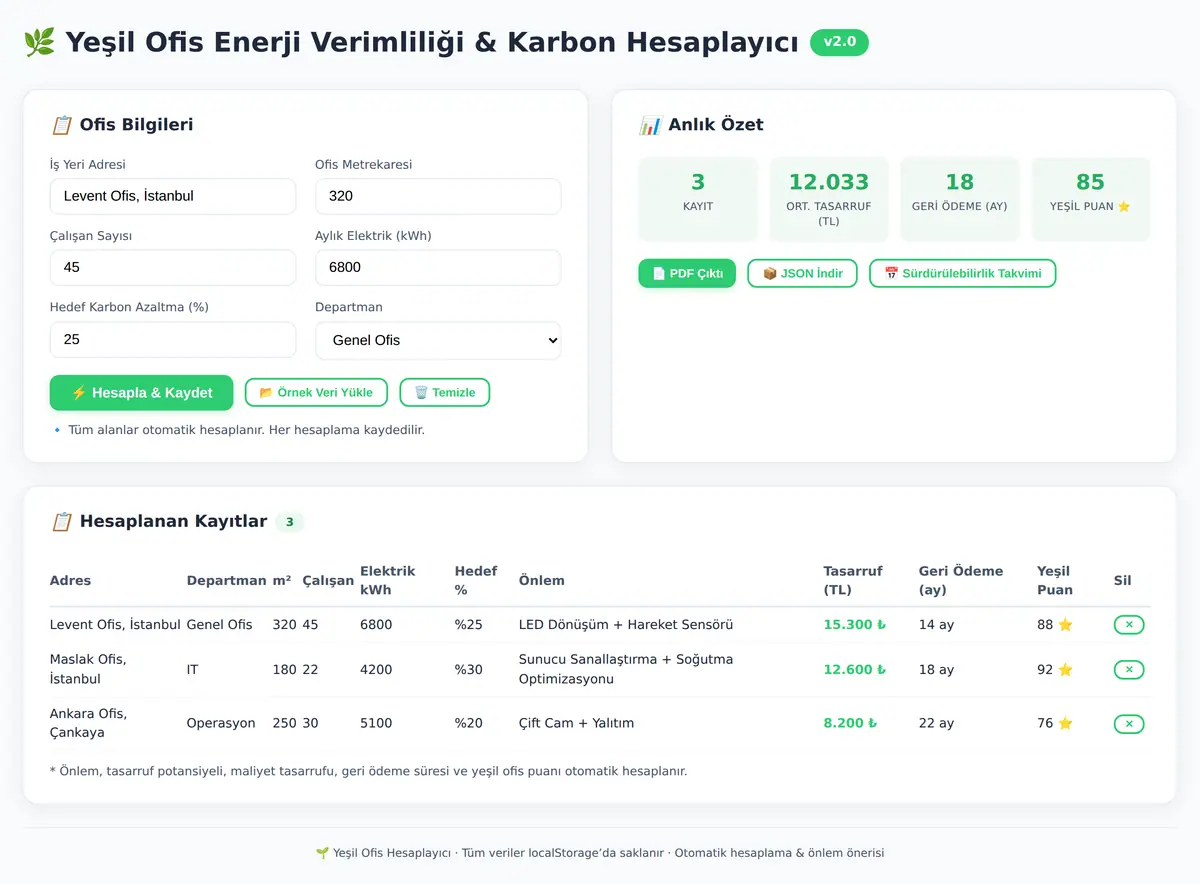Click the blue diamond icon in the hint

point(57,430)
